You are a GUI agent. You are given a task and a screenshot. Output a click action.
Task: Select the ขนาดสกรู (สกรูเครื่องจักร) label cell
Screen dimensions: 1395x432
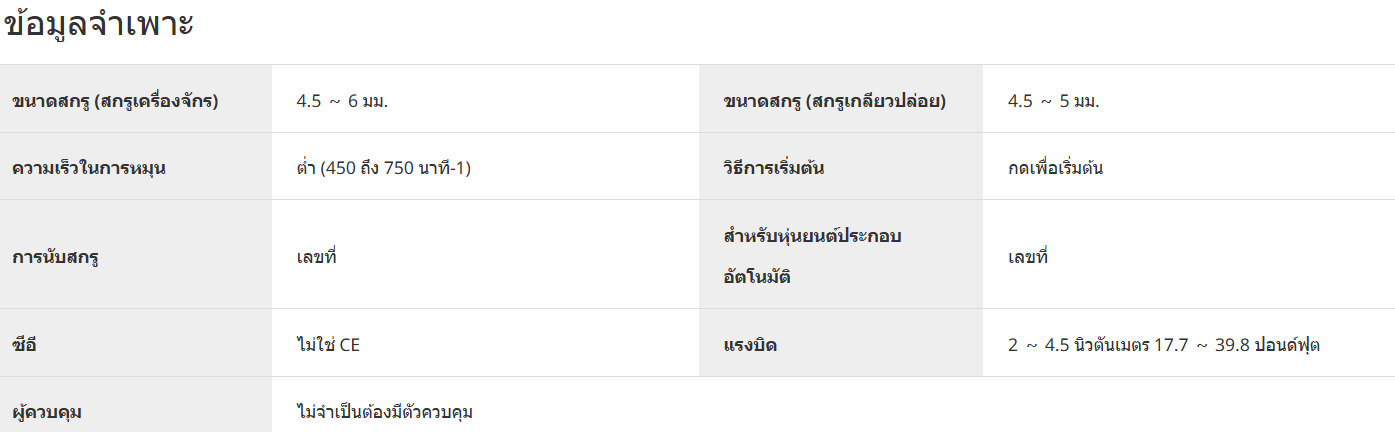tap(136, 99)
